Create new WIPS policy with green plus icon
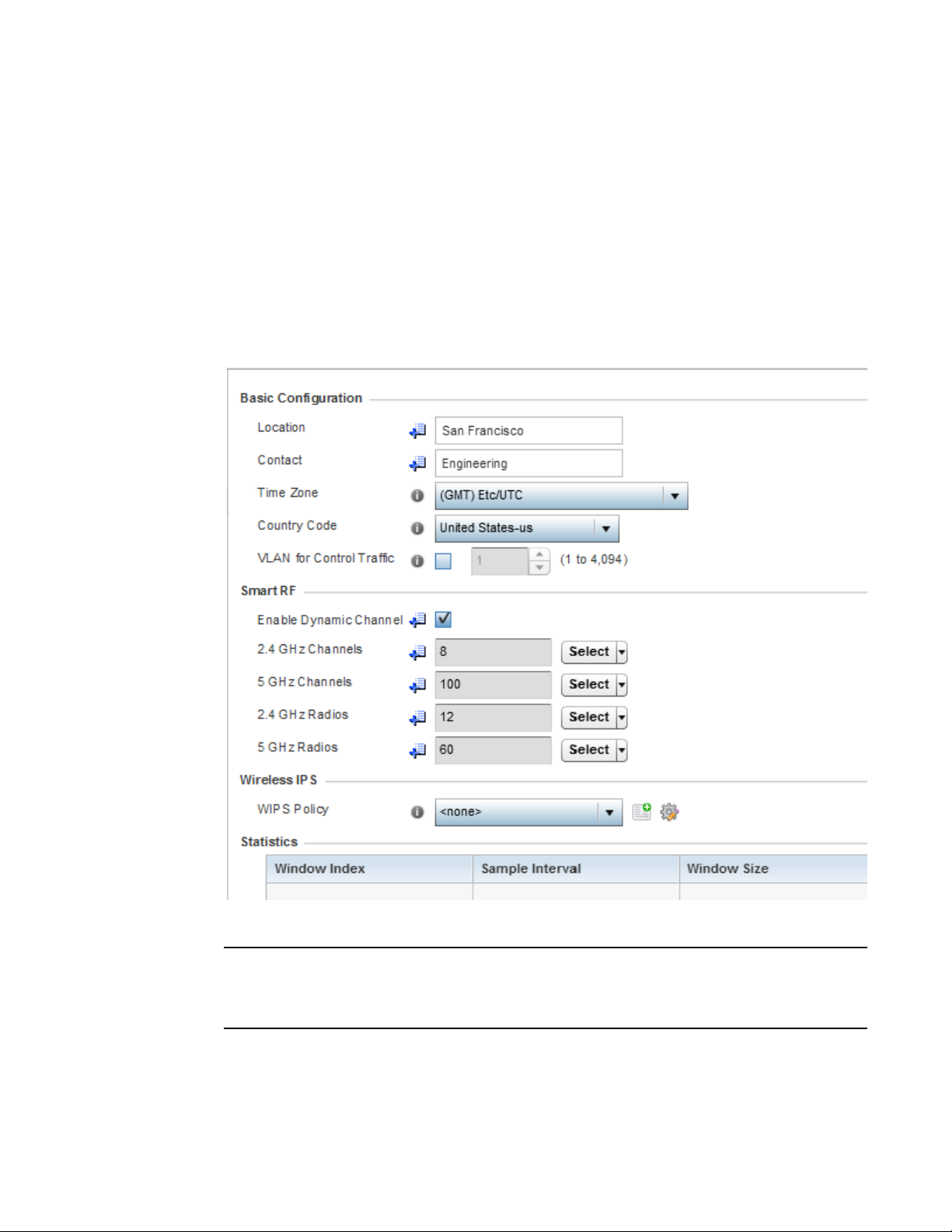The height and width of the screenshot is (1232, 952). (x=642, y=811)
